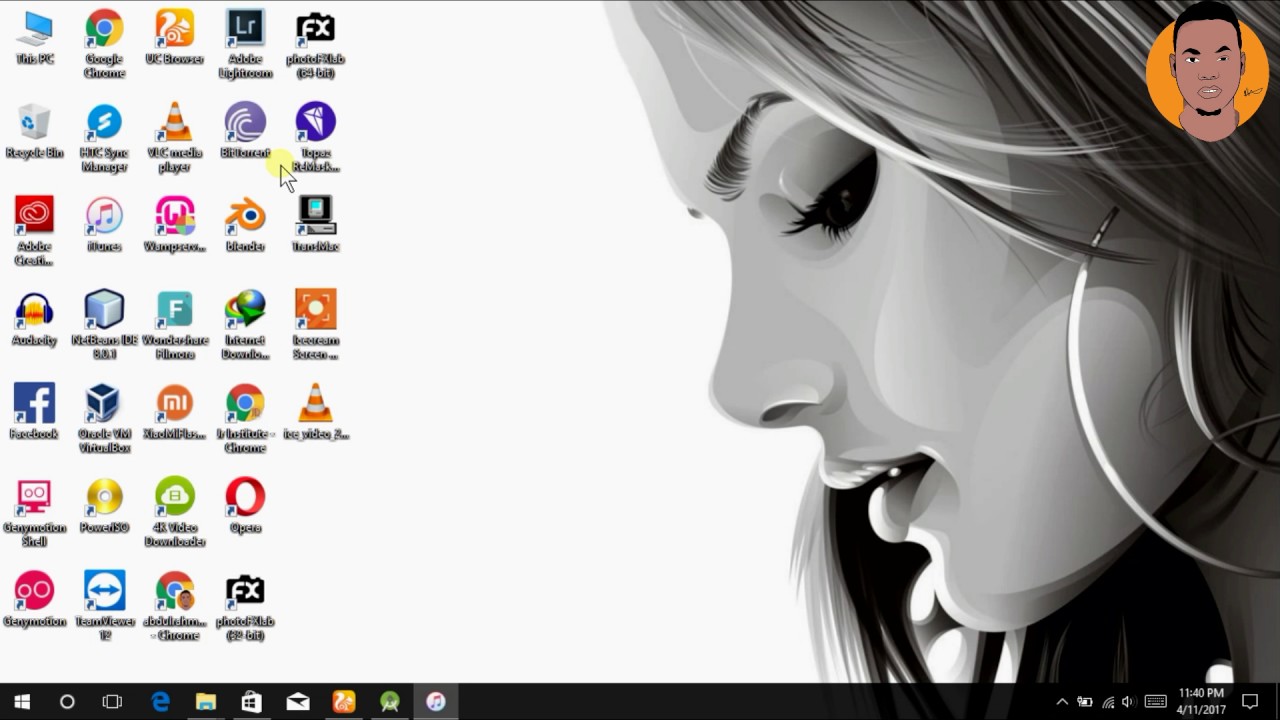Select BitTorrent desktop icon
This screenshot has width=1280, height=720.
[245, 131]
